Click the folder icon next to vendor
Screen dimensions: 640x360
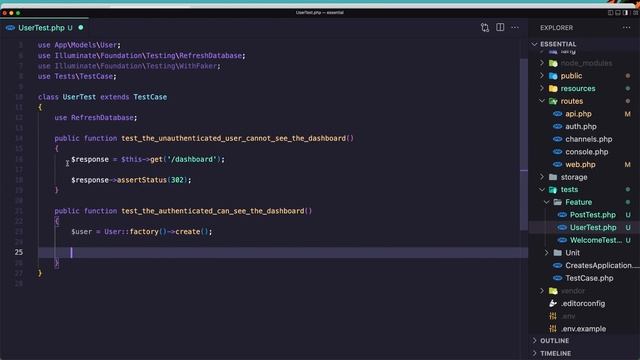pyautogui.click(x=553, y=291)
